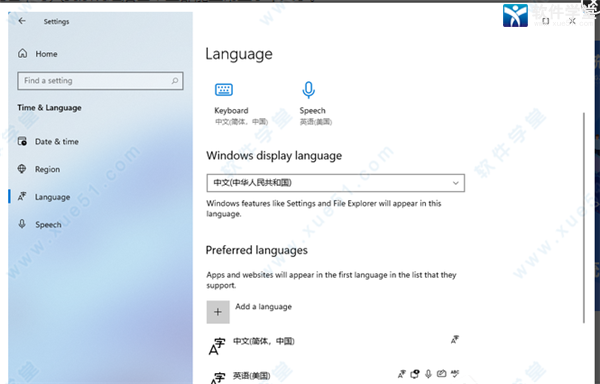Click the Language sidebar icon
600x384 pixels.
[22, 197]
